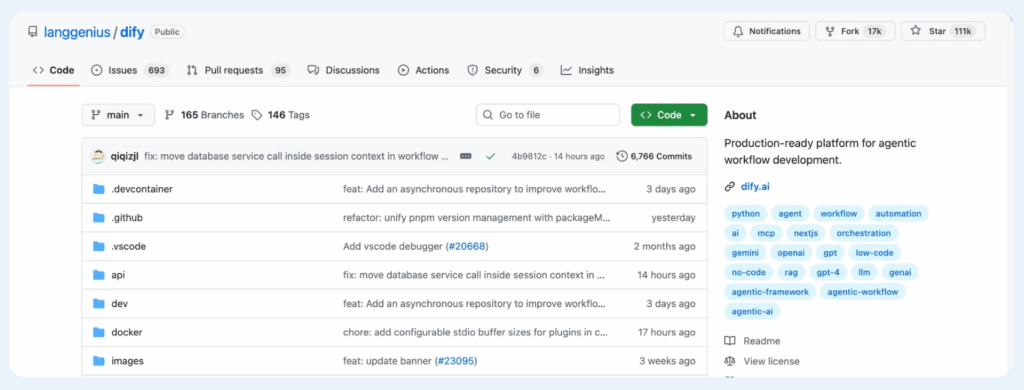Click the folder icon for api
Viewport: 1024px width, 390px height.
tap(99, 275)
